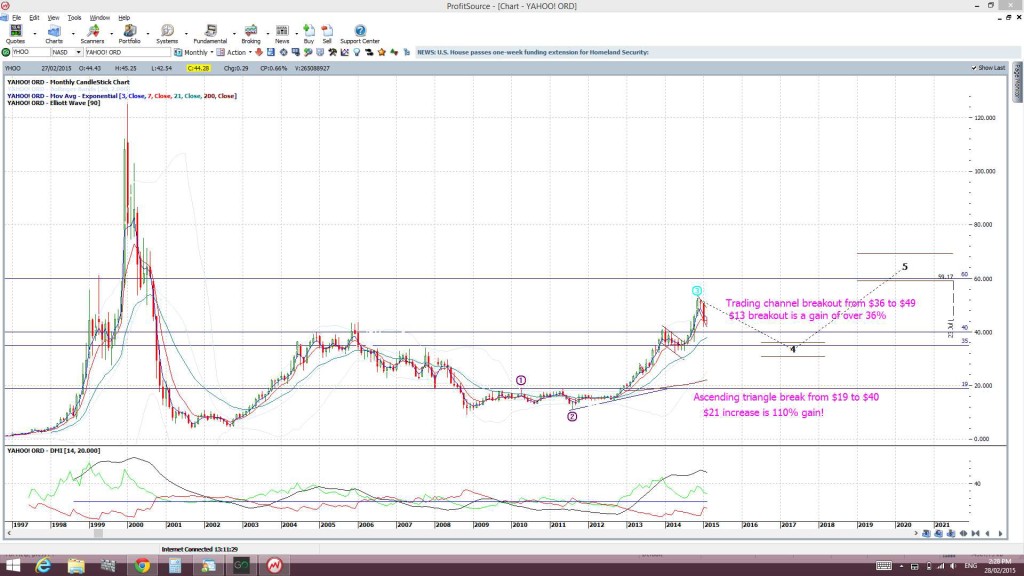The image size is (1024, 576).
Task: Click the YAHOO! ORD name field
Action: (x=127, y=52)
